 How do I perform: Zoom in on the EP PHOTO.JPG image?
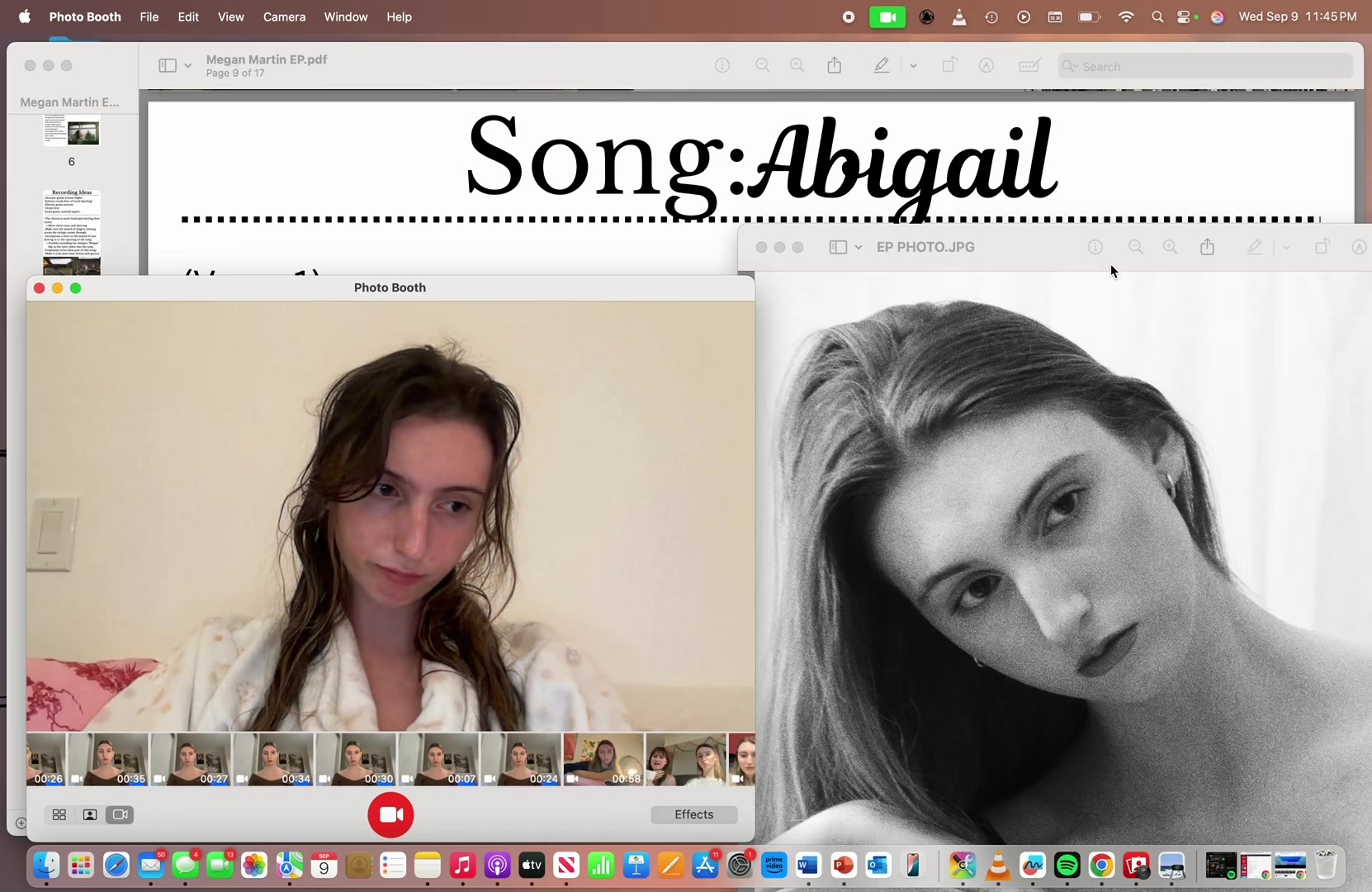[x=1171, y=247]
